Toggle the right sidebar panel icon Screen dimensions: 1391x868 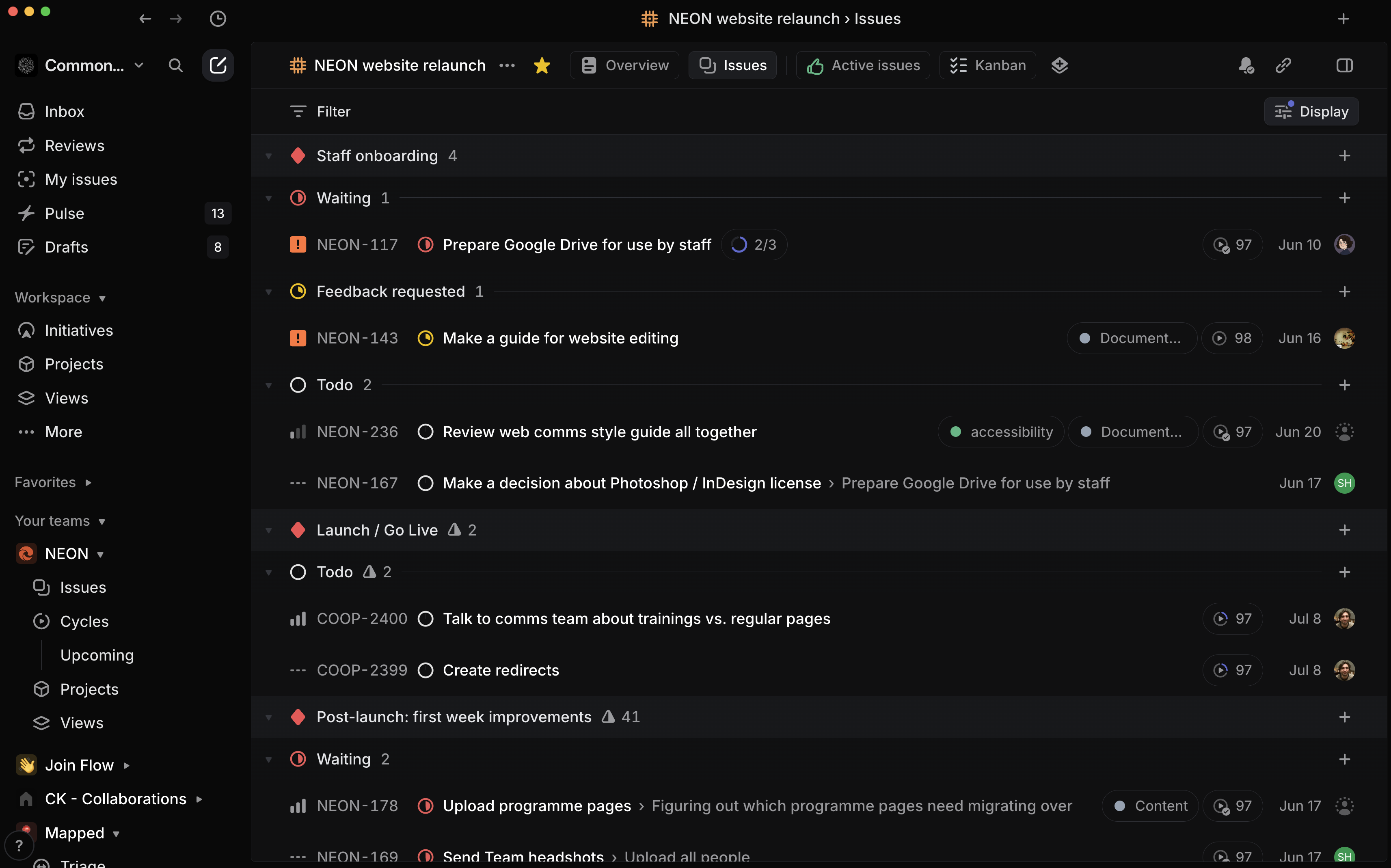click(x=1344, y=65)
